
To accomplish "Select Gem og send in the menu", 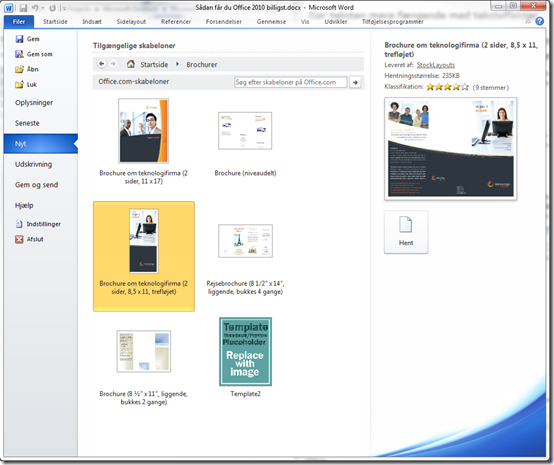I will pyautogui.click(x=41, y=184).
